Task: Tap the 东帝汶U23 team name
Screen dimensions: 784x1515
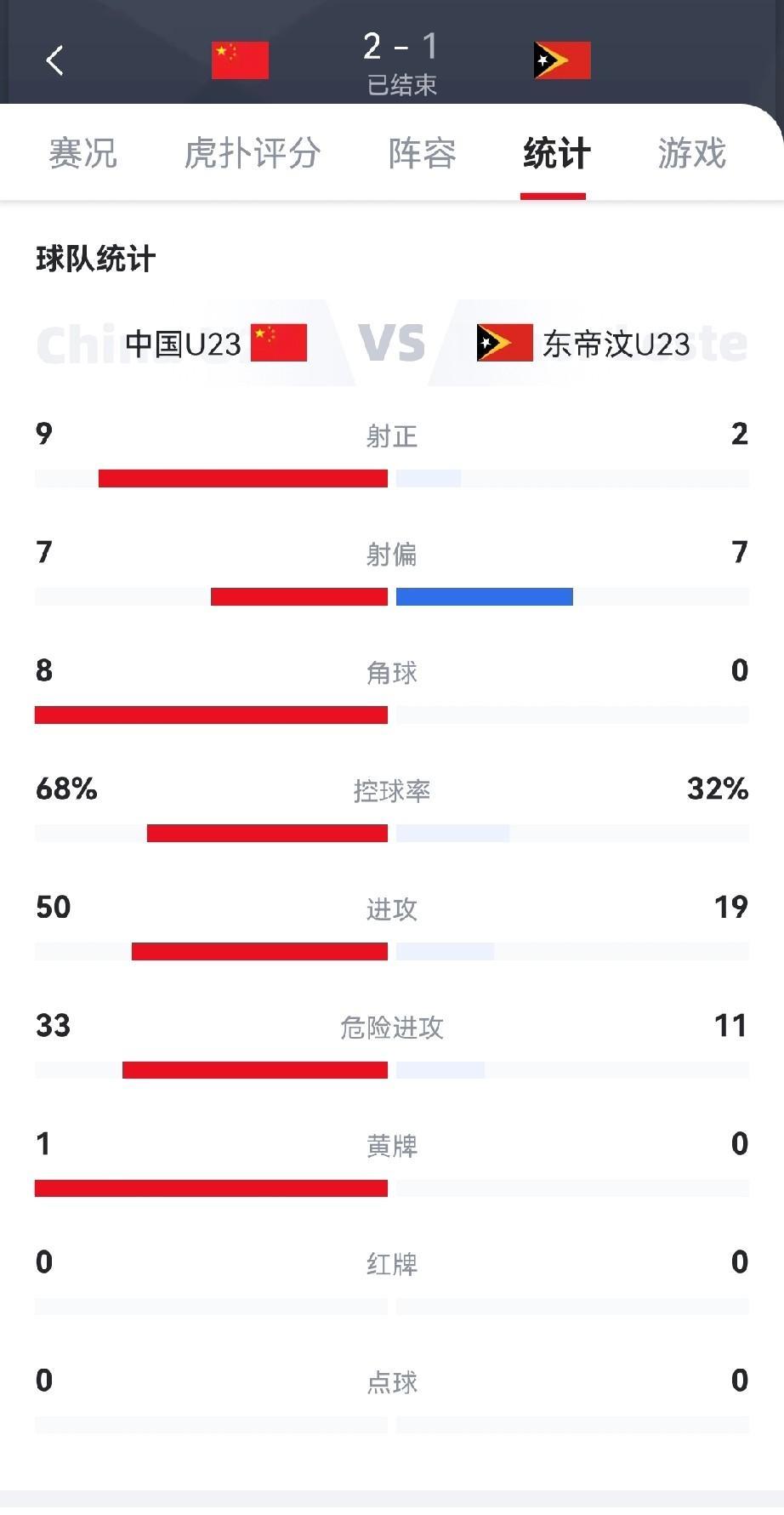Action: pyautogui.click(x=616, y=344)
